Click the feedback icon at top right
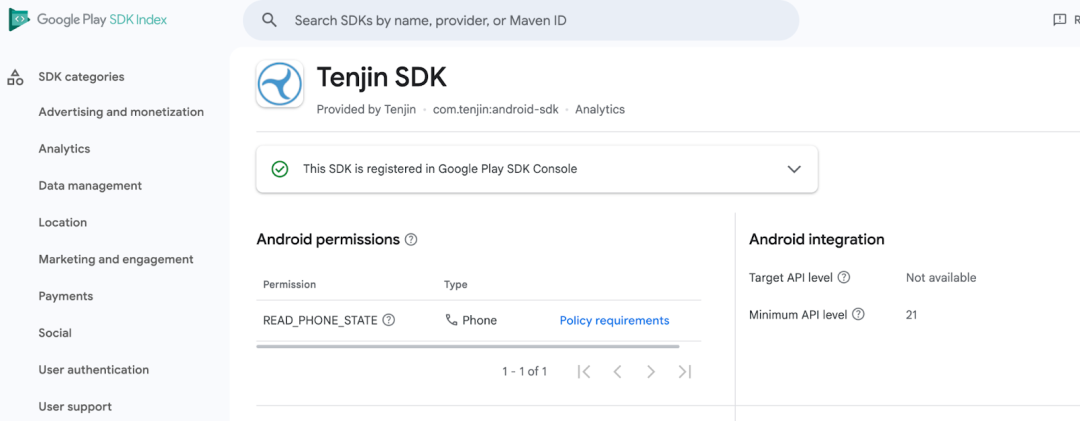This screenshot has width=1080, height=421. click(x=1060, y=20)
